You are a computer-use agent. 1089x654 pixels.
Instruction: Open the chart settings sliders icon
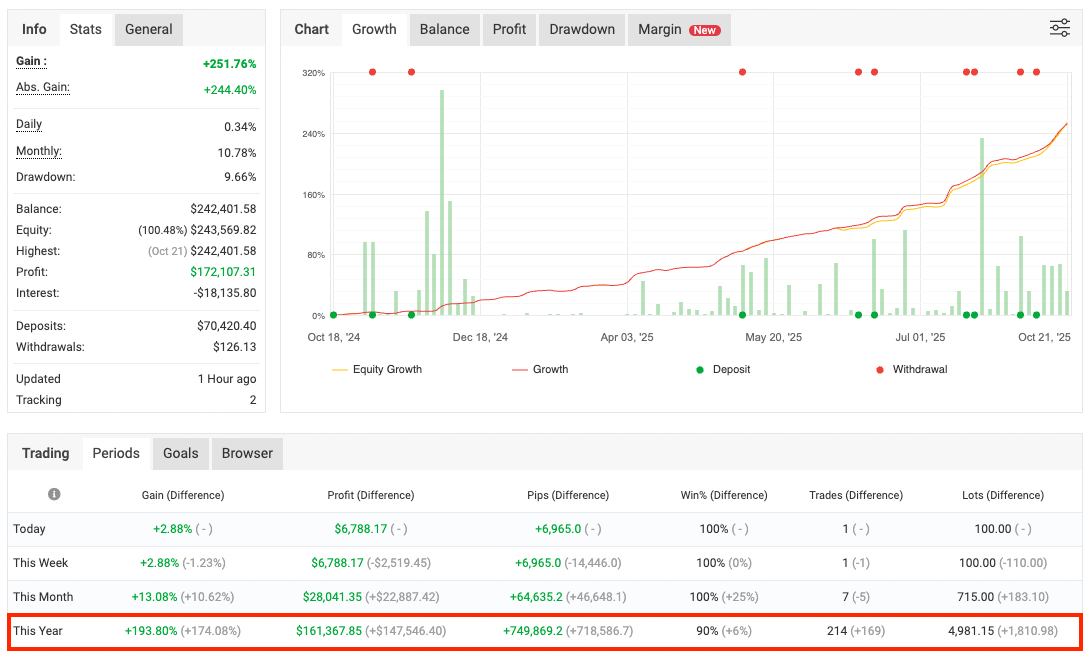point(1059,29)
